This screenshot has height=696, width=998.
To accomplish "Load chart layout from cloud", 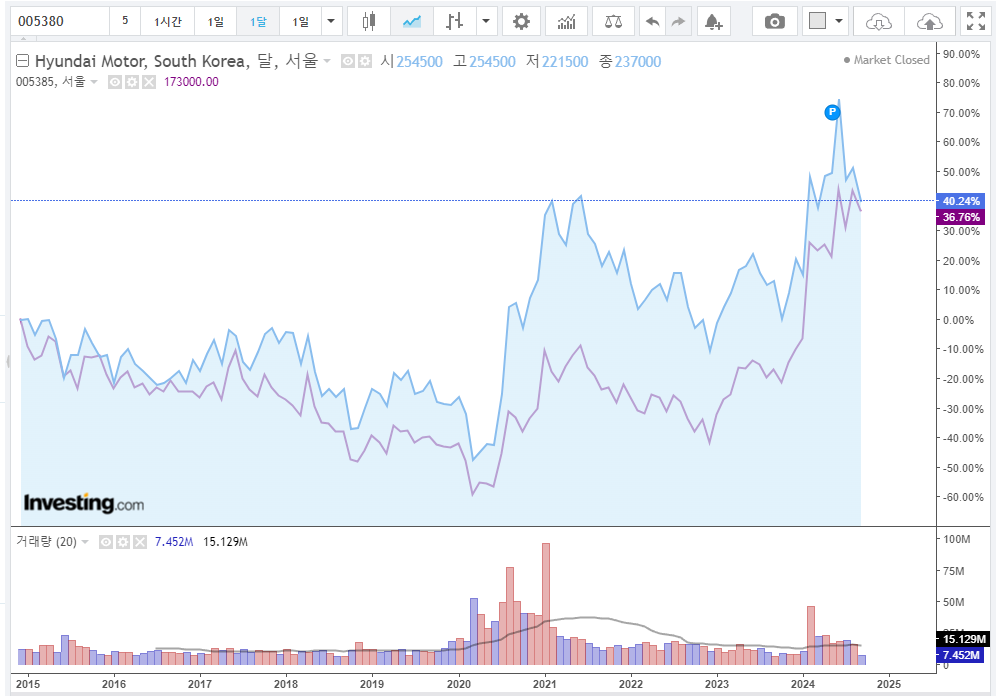I will pos(878,22).
